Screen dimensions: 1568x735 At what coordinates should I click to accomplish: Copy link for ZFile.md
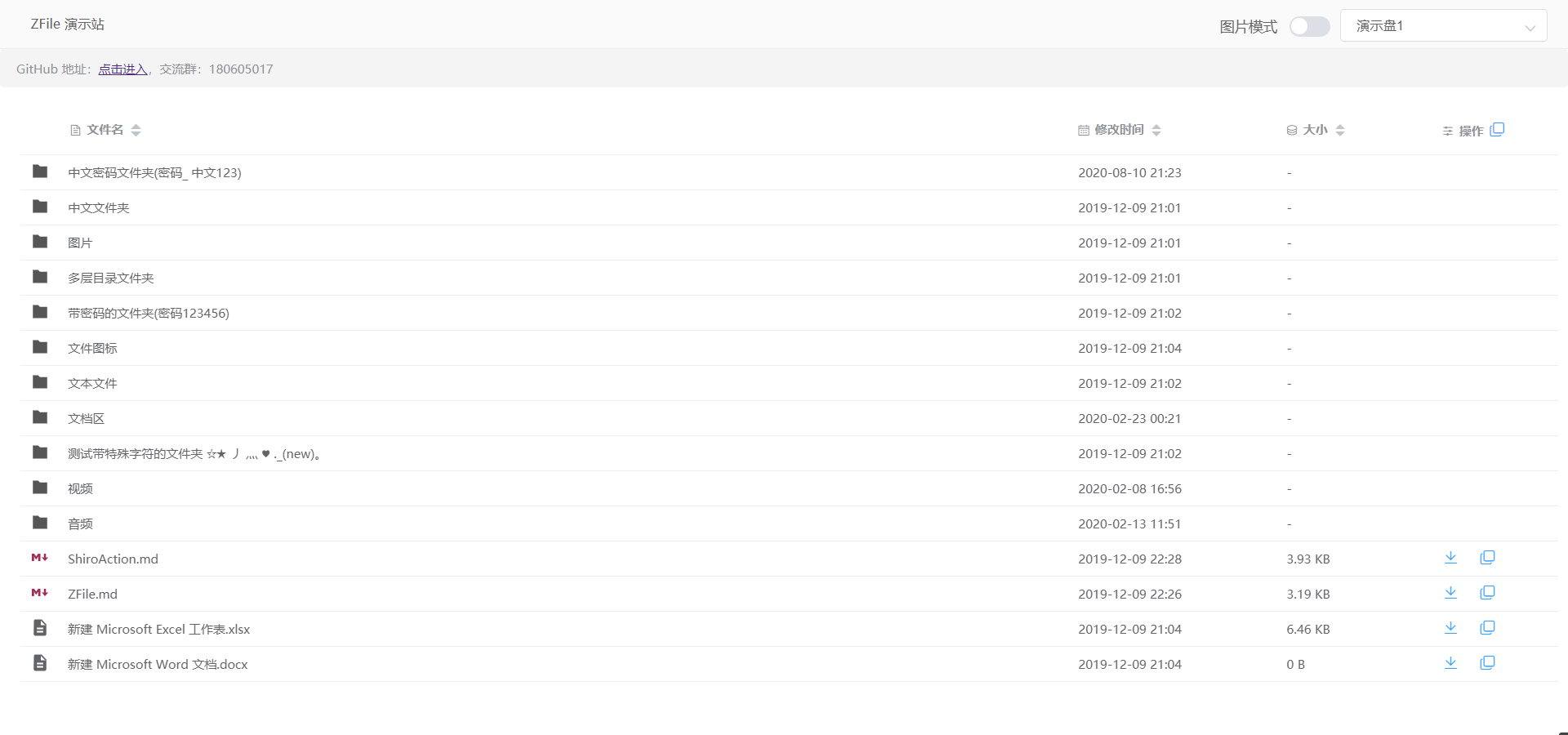[x=1487, y=593]
